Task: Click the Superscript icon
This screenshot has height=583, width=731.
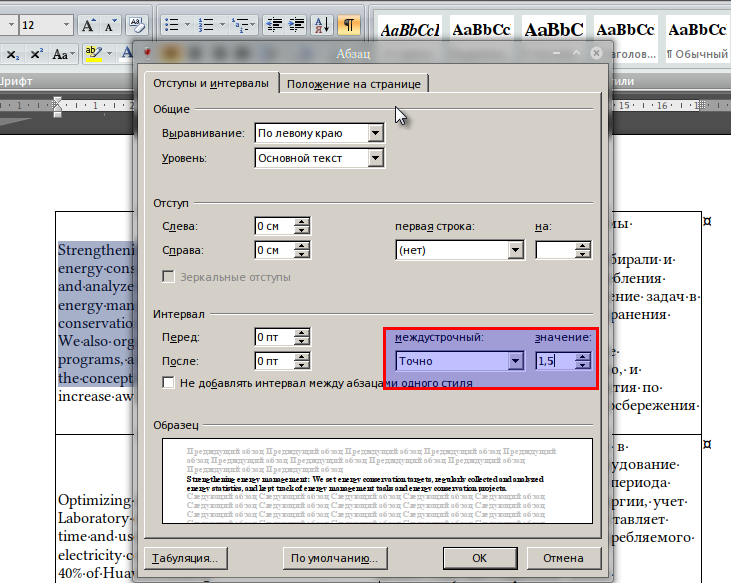Action: [x=36, y=54]
